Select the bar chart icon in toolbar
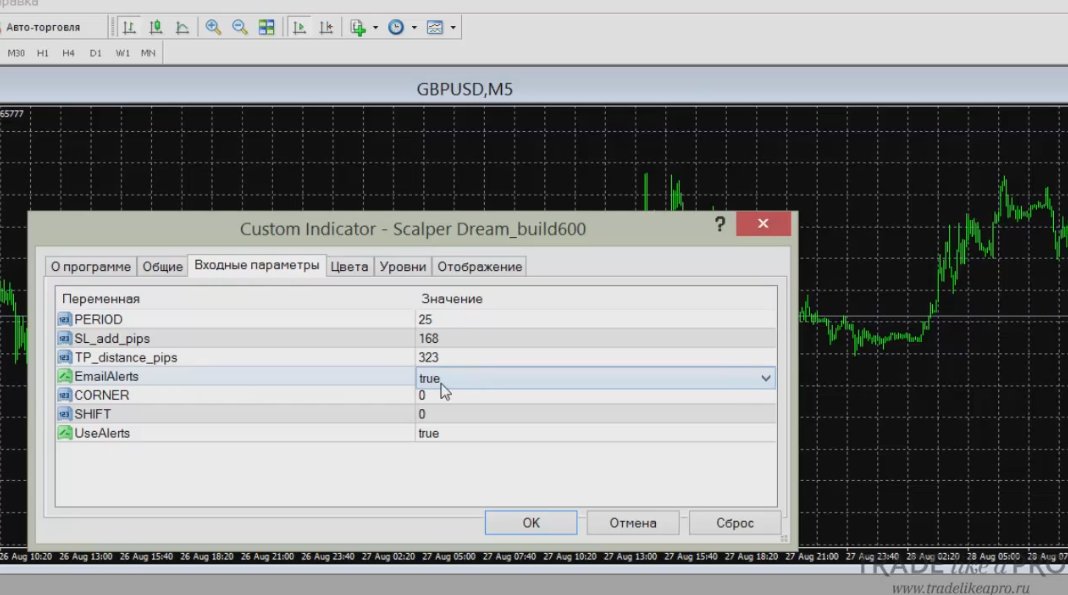The width and height of the screenshot is (1068, 595). pyautogui.click(x=129, y=27)
